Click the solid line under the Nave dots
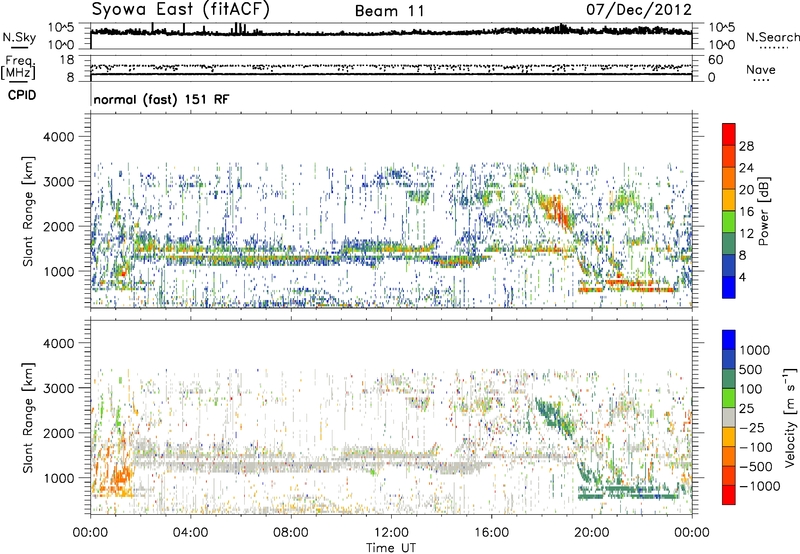Image resolution: width=800 pixels, height=554 pixels. pos(391,74)
